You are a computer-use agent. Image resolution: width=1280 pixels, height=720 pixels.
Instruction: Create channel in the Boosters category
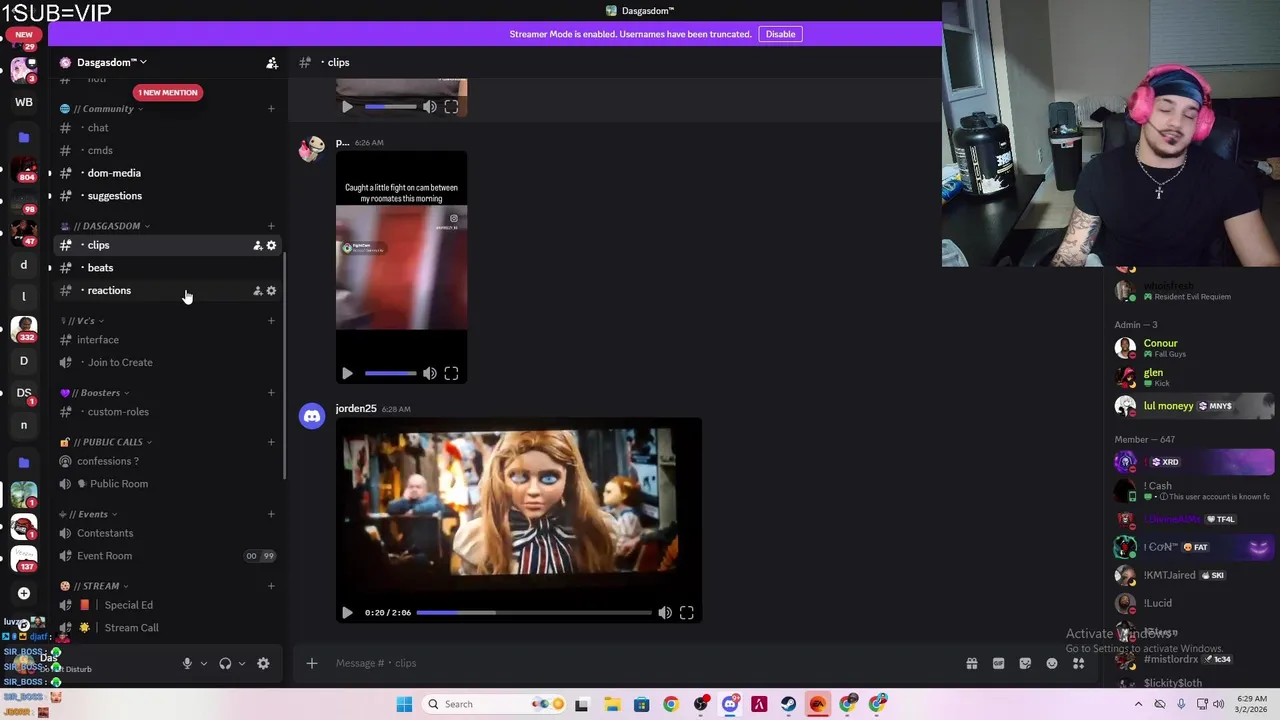pyautogui.click(x=271, y=393)
